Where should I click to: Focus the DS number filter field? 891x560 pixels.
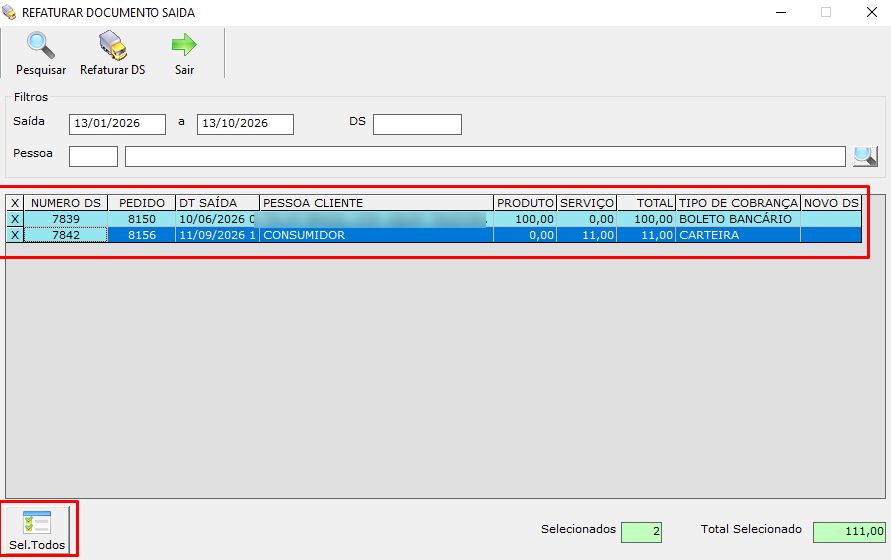click(x=417, y=124)
